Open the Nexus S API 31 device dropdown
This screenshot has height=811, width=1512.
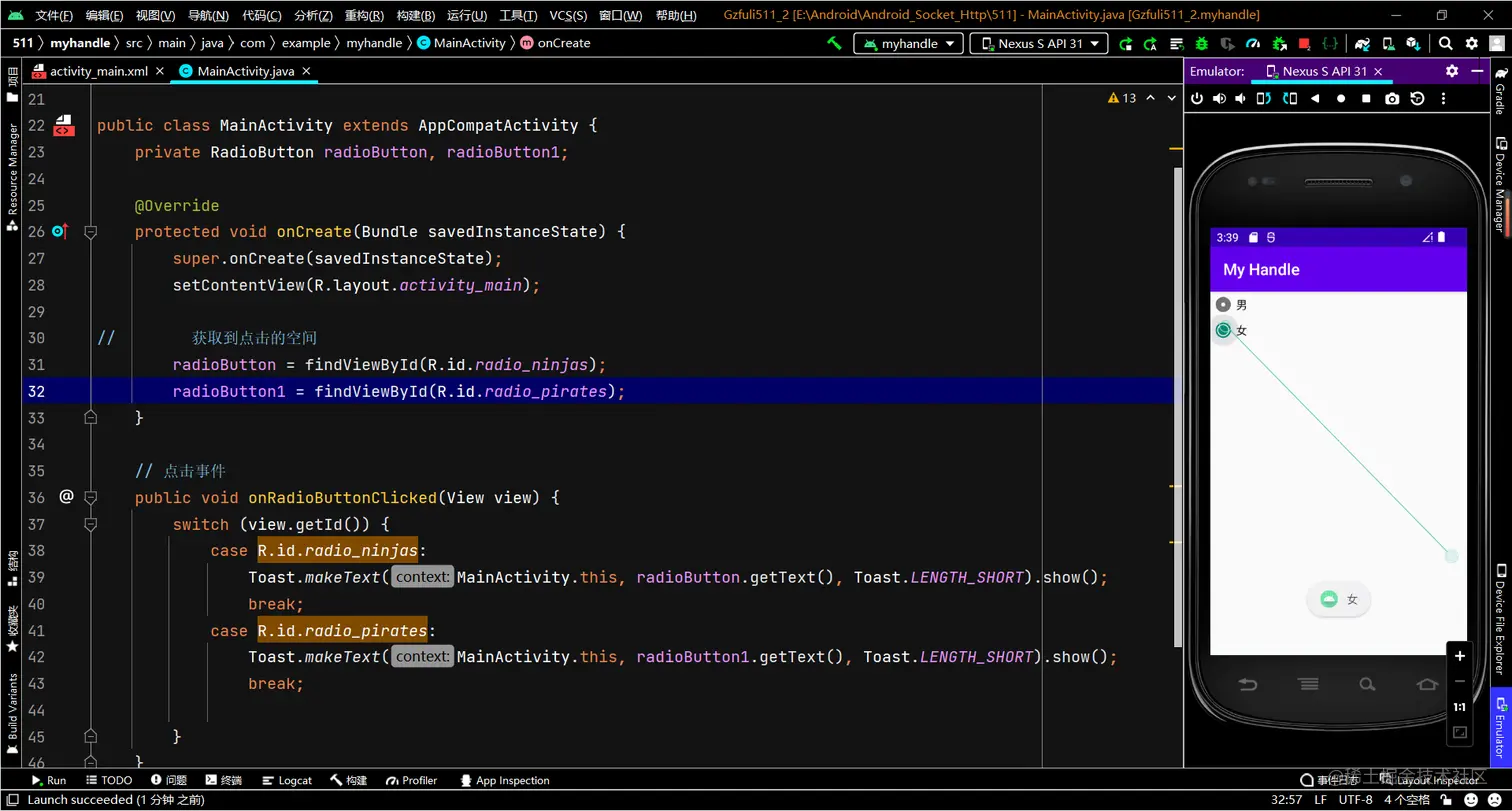click(x=1039, y=43)
